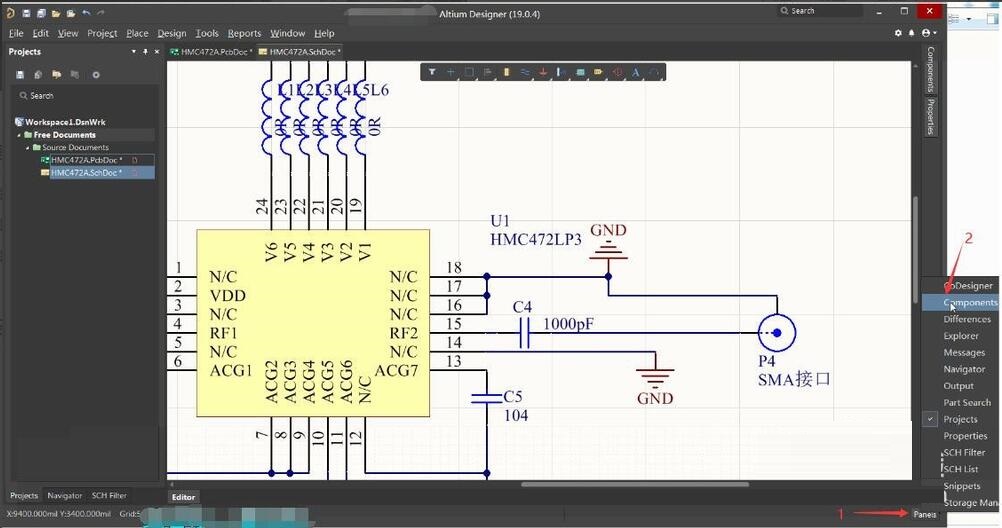Click the red Directives icon in the Active Bar

(x=617, y=72)
